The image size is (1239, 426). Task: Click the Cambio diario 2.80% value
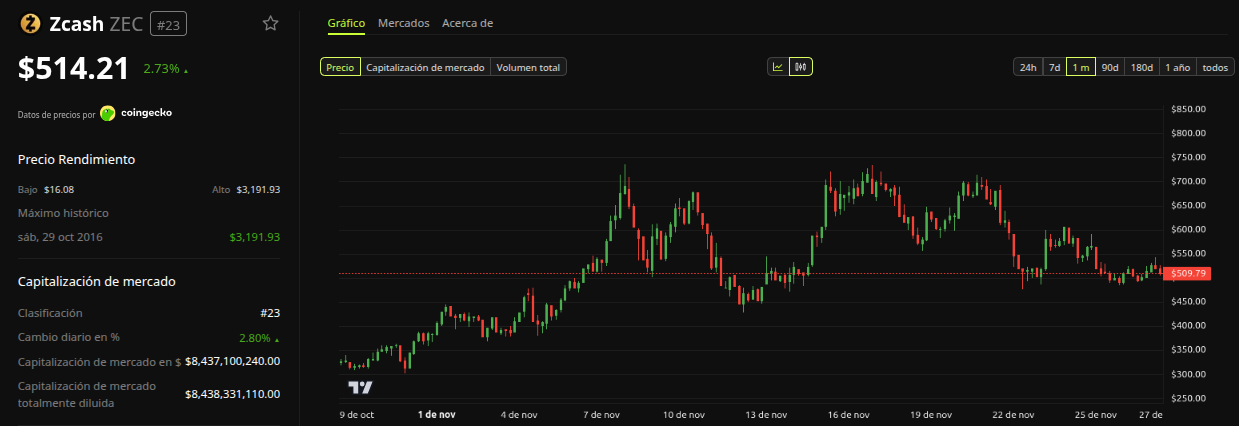tap(255, 337)
